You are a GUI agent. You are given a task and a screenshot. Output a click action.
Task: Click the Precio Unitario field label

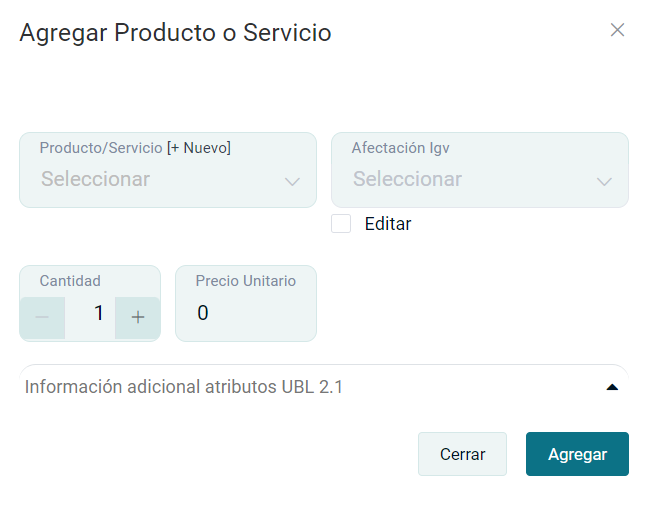pos(246,281)
